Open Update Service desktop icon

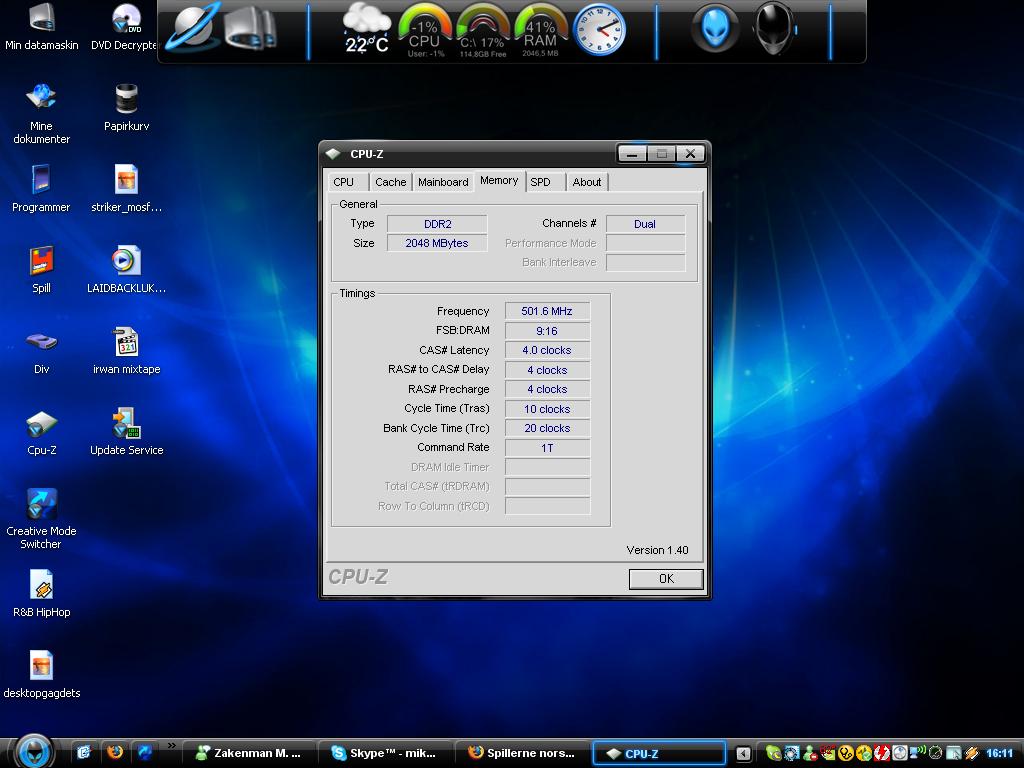[126, 423]
